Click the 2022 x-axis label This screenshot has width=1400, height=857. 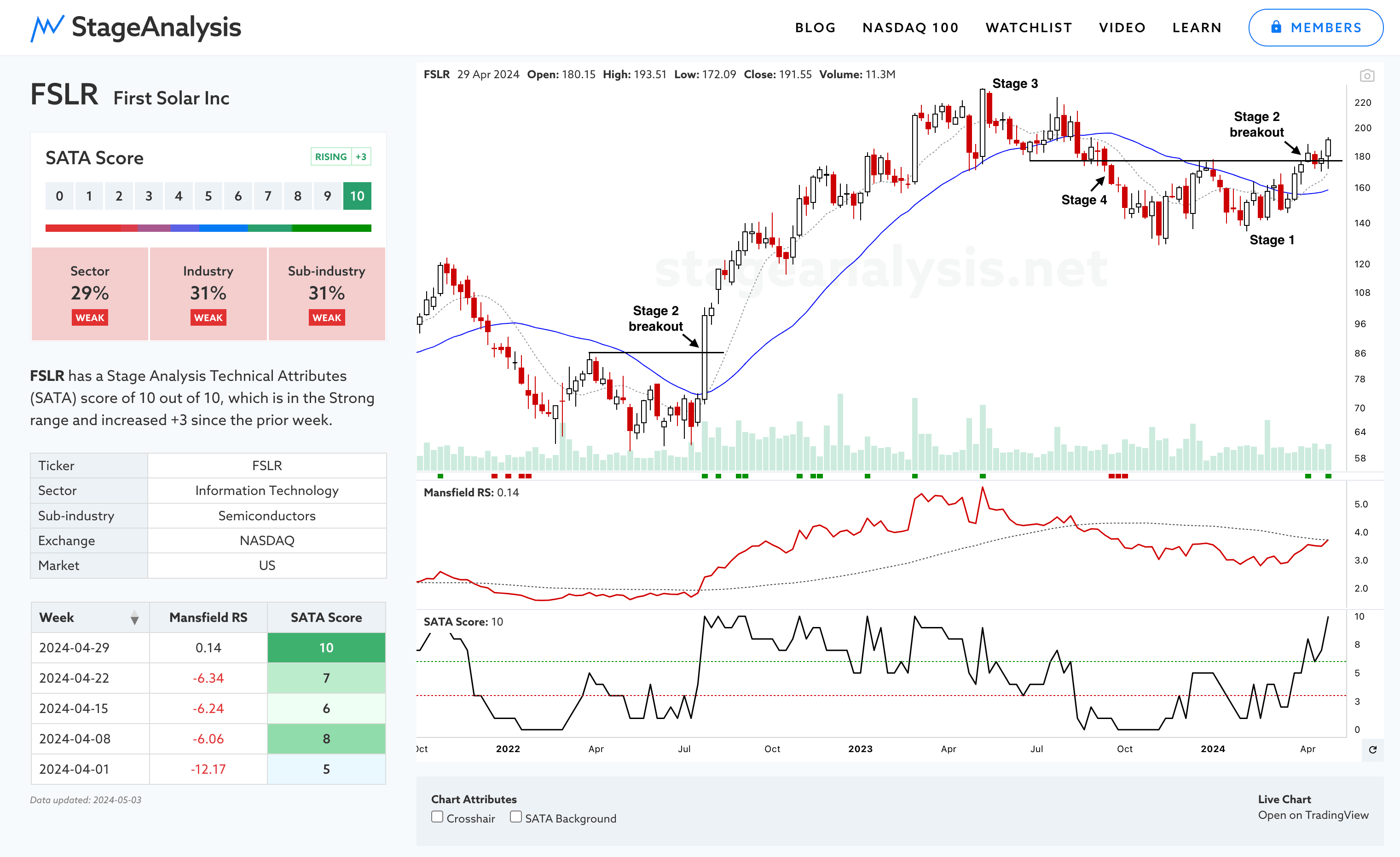[x=507, y=749]
